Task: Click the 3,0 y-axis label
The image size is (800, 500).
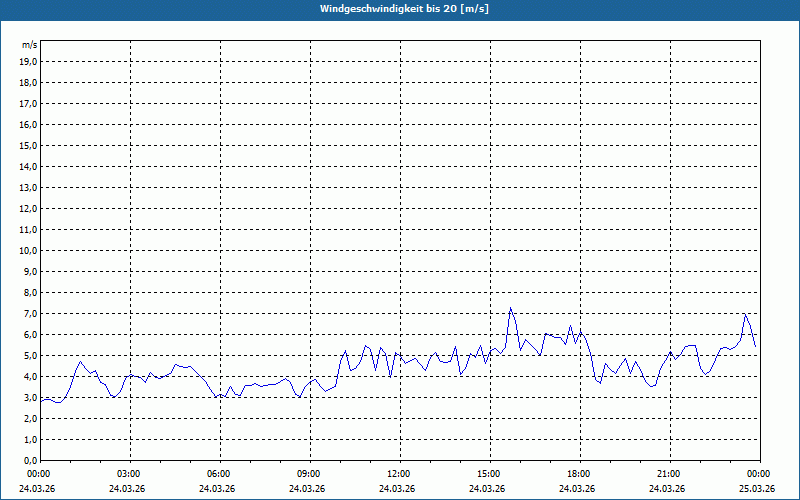Action: click(x=30, y=397)
